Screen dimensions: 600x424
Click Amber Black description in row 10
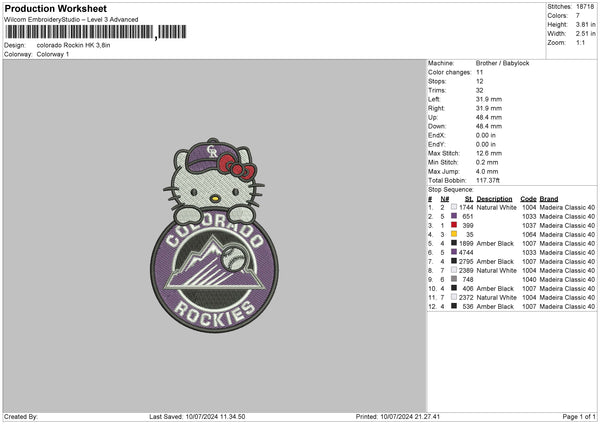495,289
